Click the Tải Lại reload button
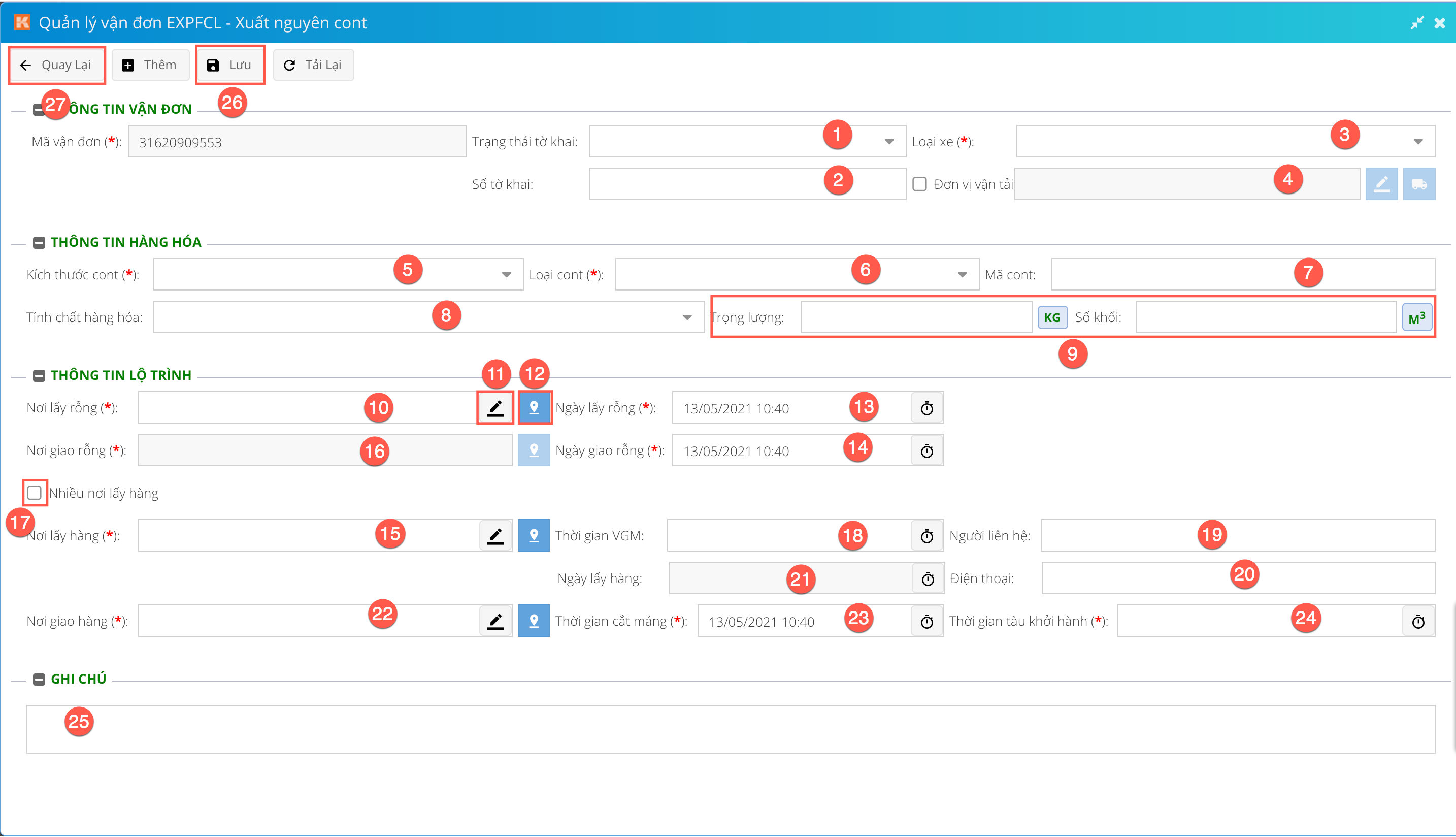The height and width of the screenshot is (837, 1456). [x=313, y=65]
